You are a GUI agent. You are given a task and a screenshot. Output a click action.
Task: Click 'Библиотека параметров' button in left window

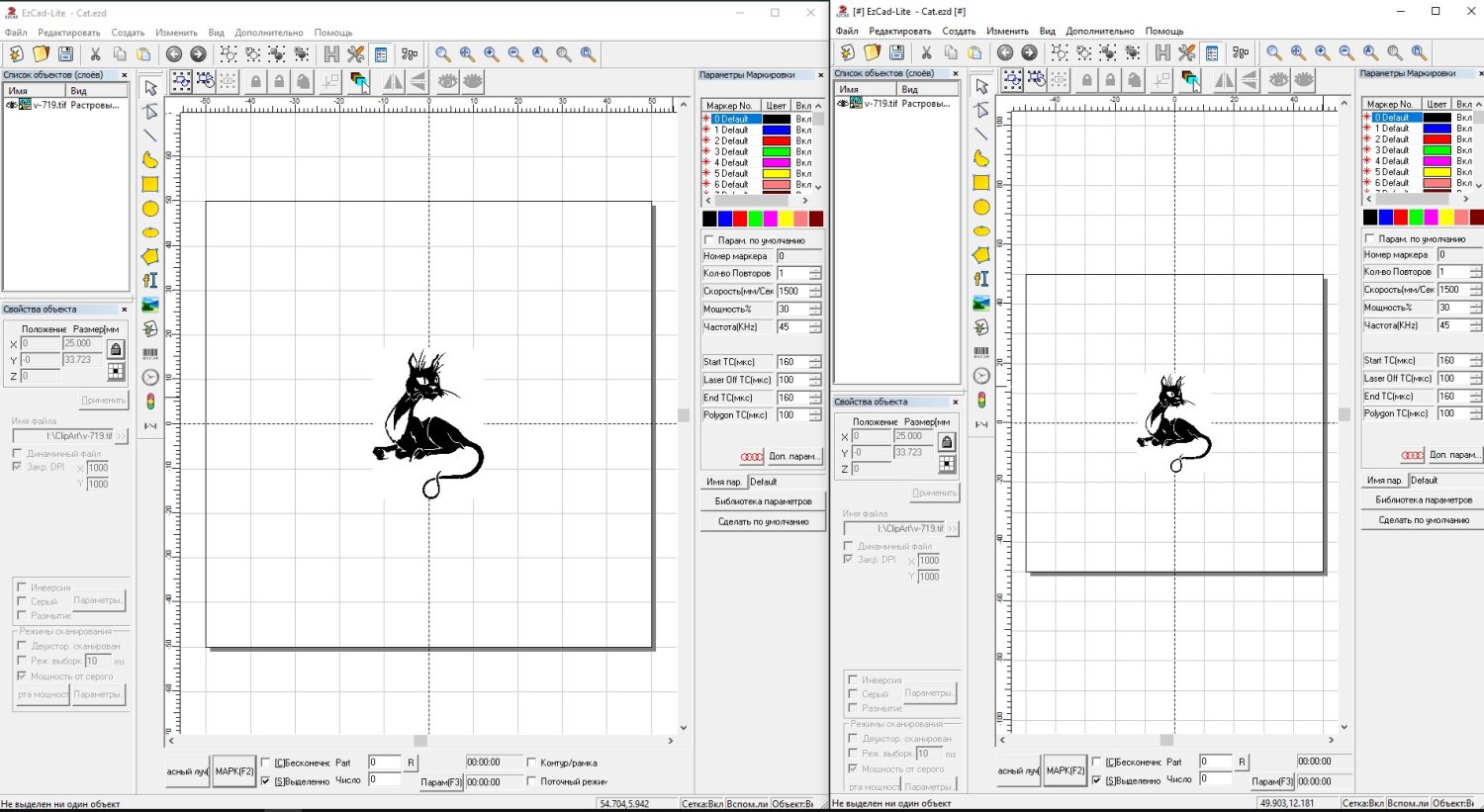click(x=763, y=501)
